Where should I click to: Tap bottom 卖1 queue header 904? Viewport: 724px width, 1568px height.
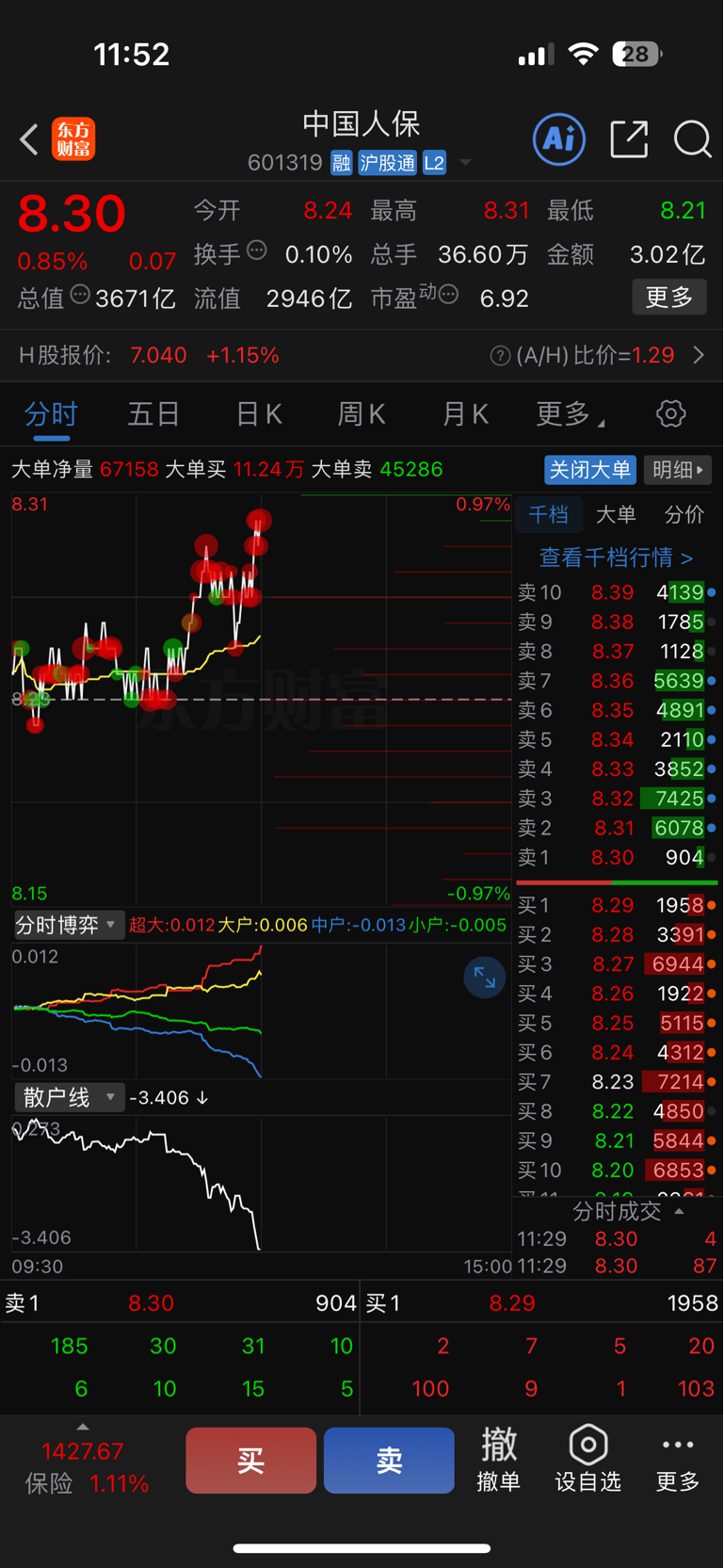[x=180, y=1303]
